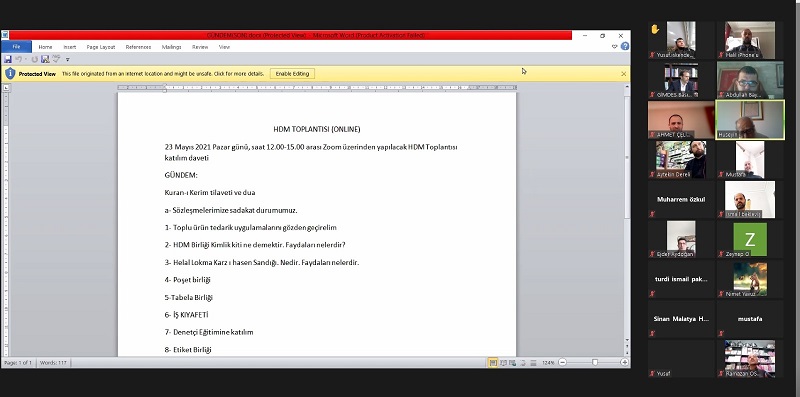Click the Save icon in Quick Access Toolbar
This screenshot has width=800, height=397.
click(8, 59)
